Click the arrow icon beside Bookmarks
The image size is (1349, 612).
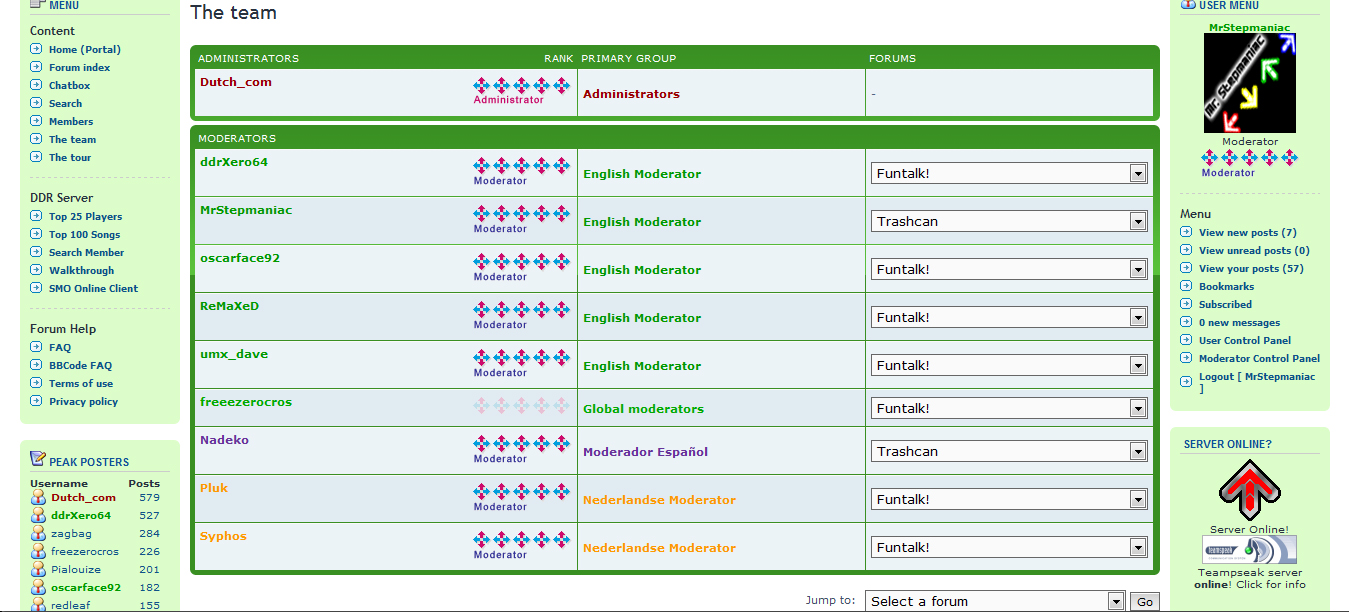(x=1186, y=287)
